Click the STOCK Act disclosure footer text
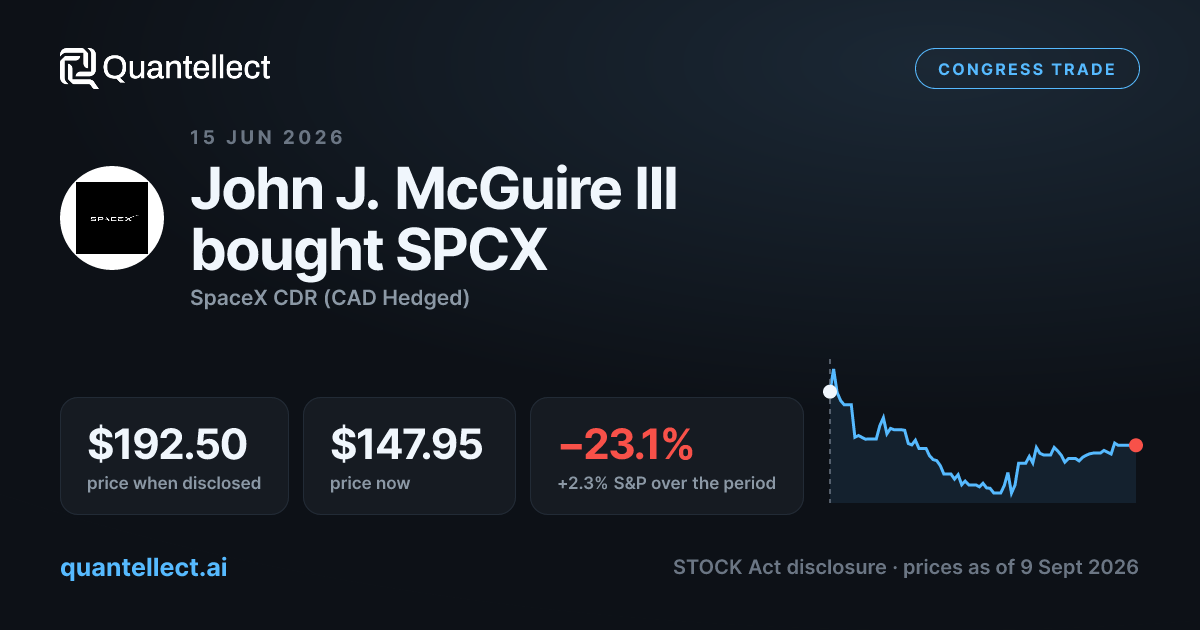This screenshot has width=1200, height=630. click(x=779, y=567)
